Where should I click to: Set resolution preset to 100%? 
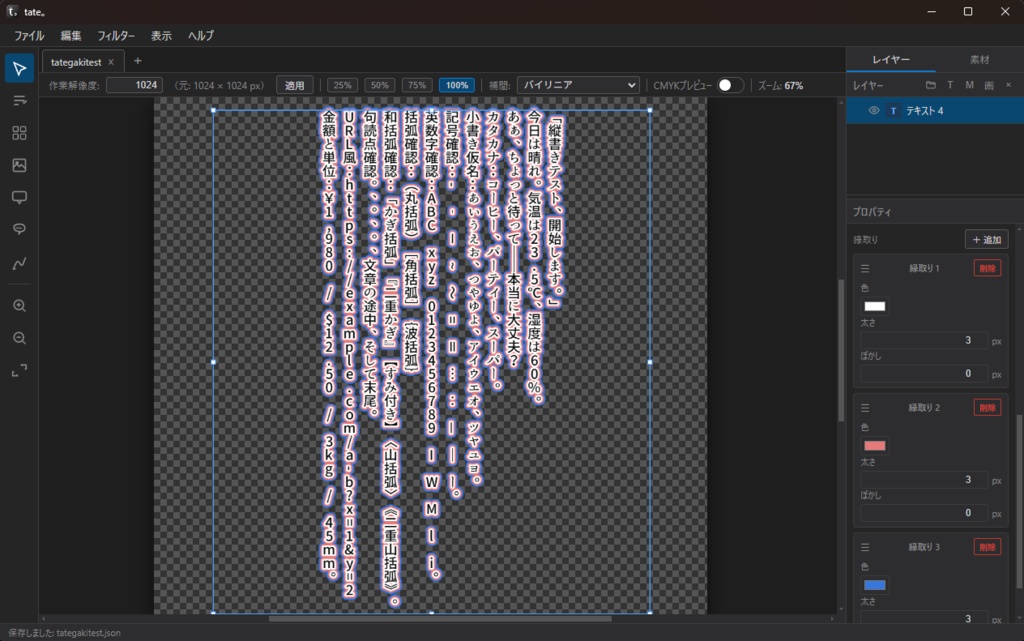[456, 85]
